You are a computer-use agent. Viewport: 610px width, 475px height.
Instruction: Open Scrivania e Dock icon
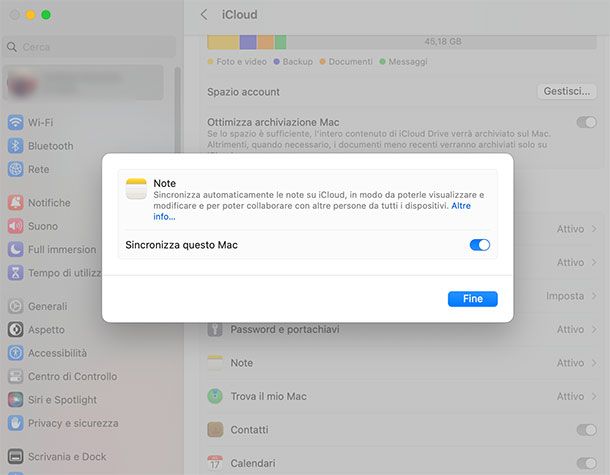tap(16, 456)
